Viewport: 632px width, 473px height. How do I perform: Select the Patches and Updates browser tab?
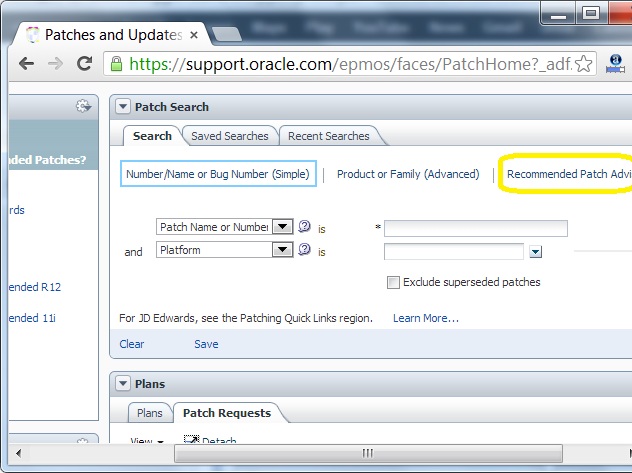click(109, 35)
